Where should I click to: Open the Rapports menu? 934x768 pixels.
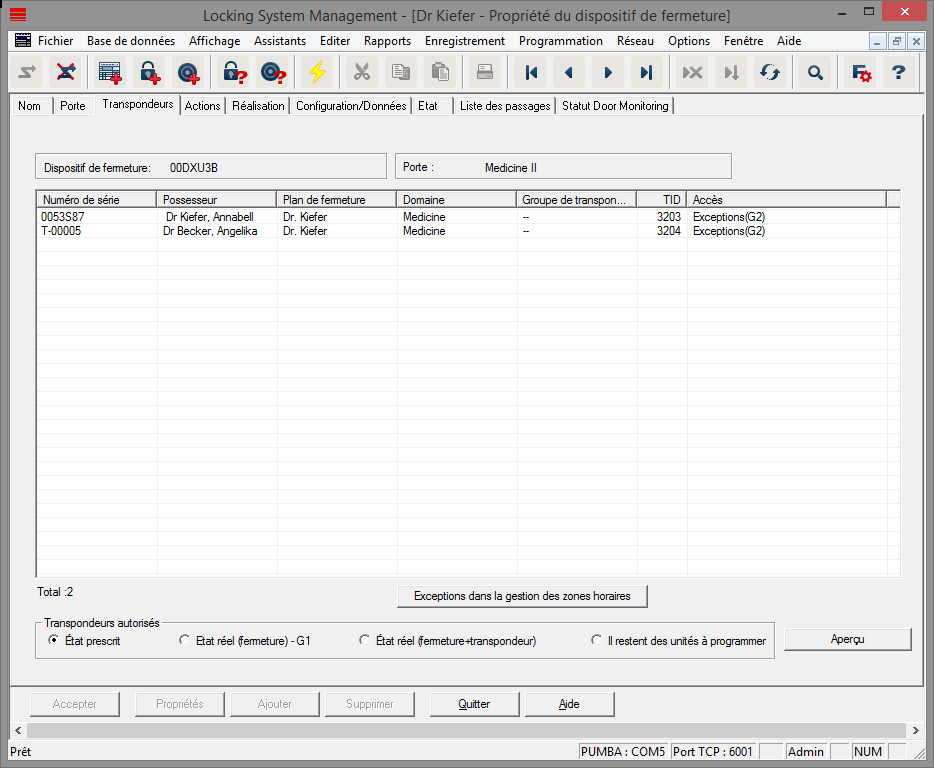(x=387, y=41)
